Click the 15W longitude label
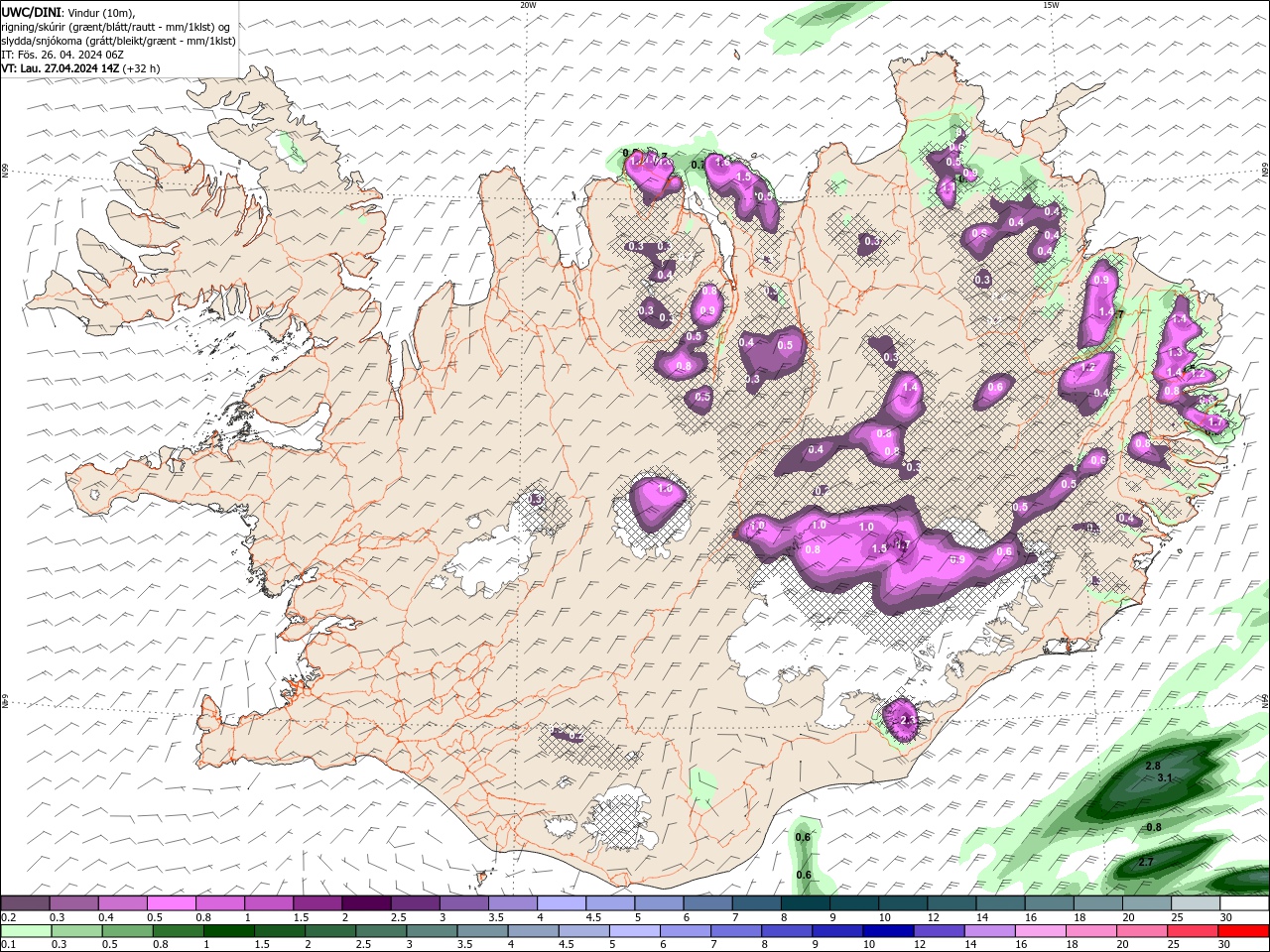Viewport: 1270px width, 952px height. [1051, 5]
